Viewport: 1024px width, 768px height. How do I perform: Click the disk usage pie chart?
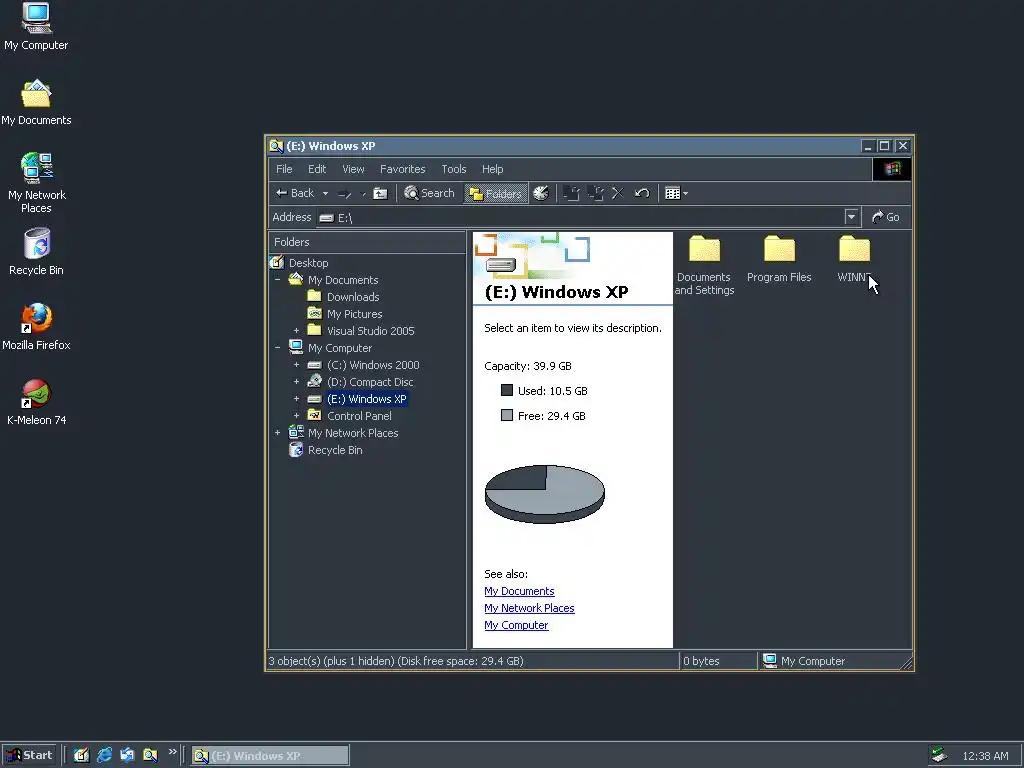coord(545,494)
